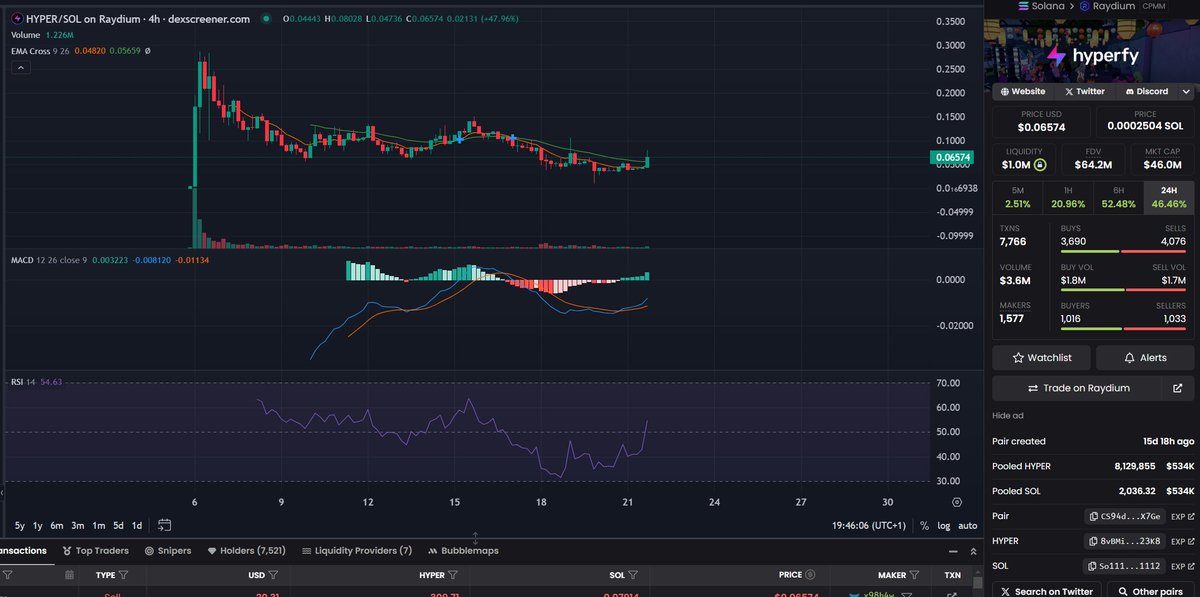This screenshot has height=597, width=1200.
Task: Collapse the indicator legend arrow under EMA Cross
Action: tap(21, 67)
